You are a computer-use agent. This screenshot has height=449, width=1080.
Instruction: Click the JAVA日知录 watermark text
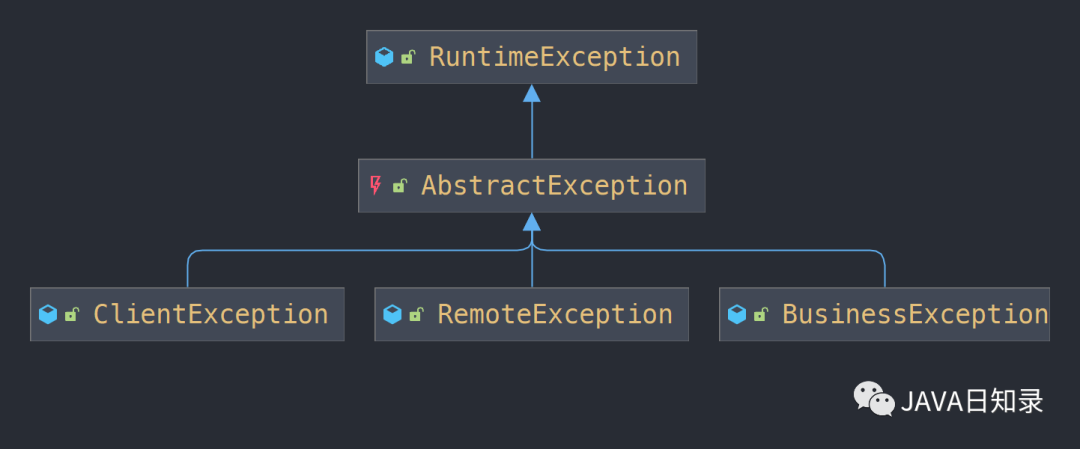tap(972, 401)
